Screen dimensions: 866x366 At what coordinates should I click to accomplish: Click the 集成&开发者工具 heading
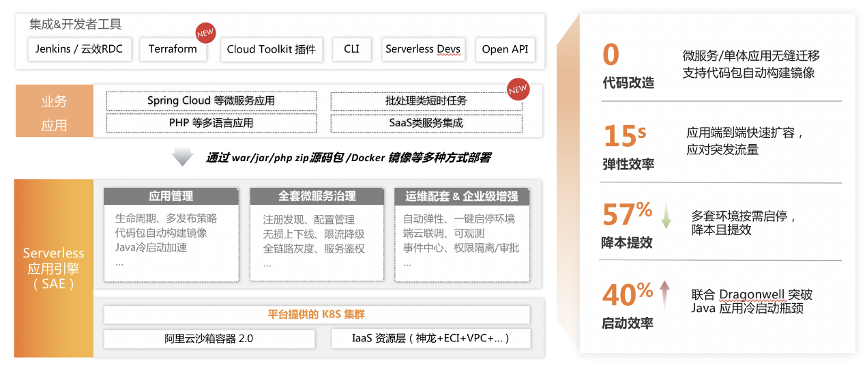click(76, 24)
